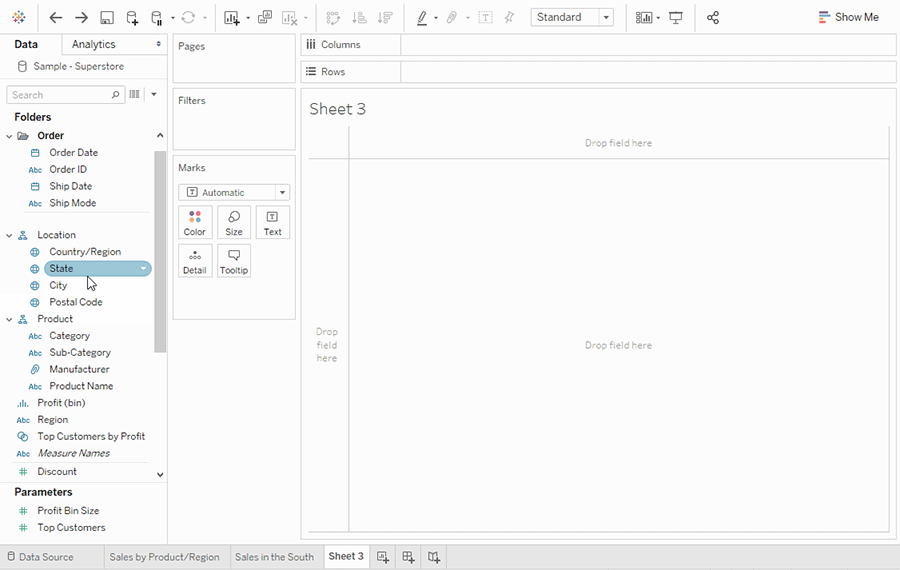Click the Add new data source icon
Image resolution: width=900 pixels, height=570 pixels.
pyautogui.click(x=132, y=18)
